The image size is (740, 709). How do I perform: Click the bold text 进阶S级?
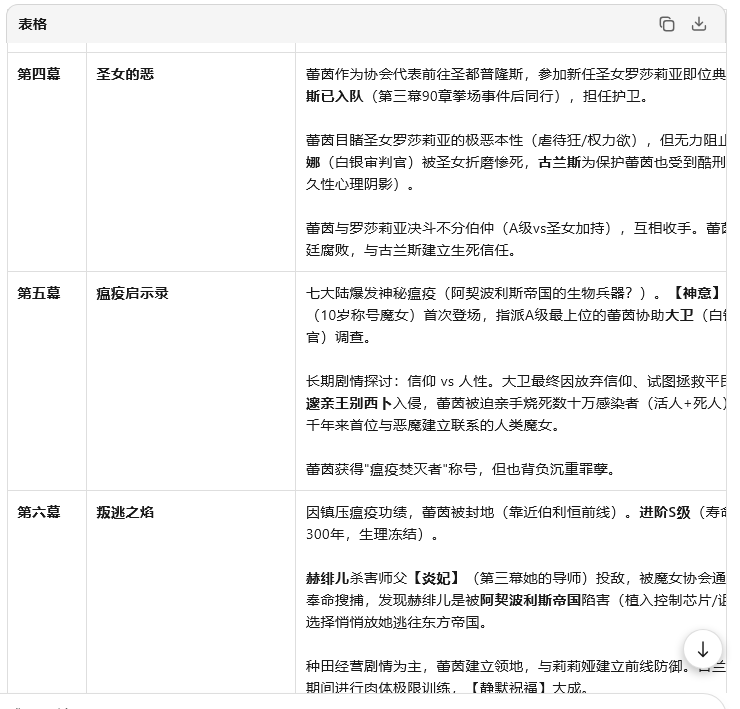665,512
